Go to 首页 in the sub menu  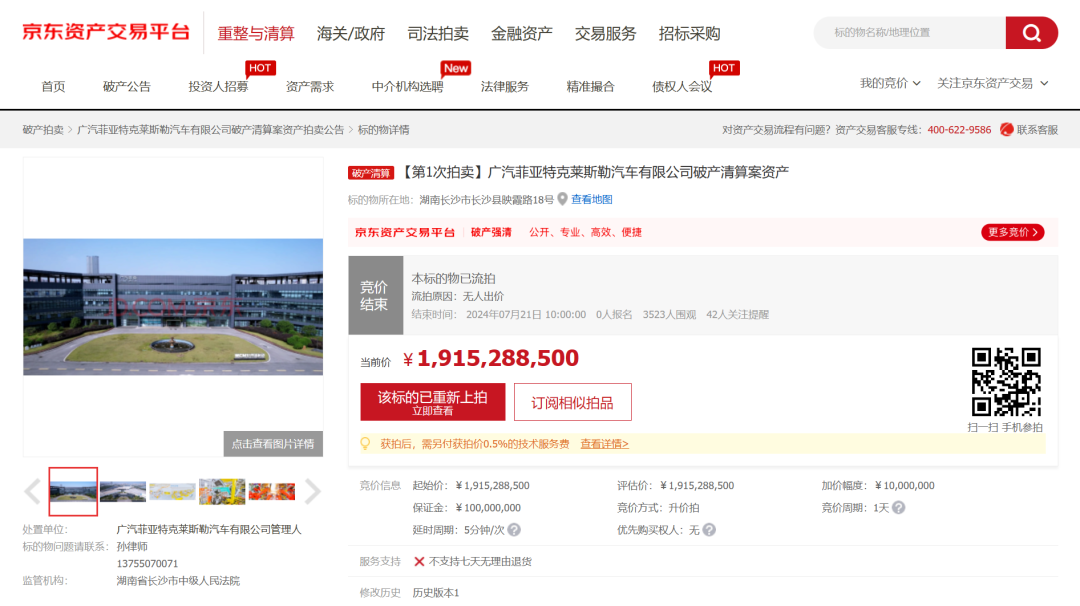(53, 87)
